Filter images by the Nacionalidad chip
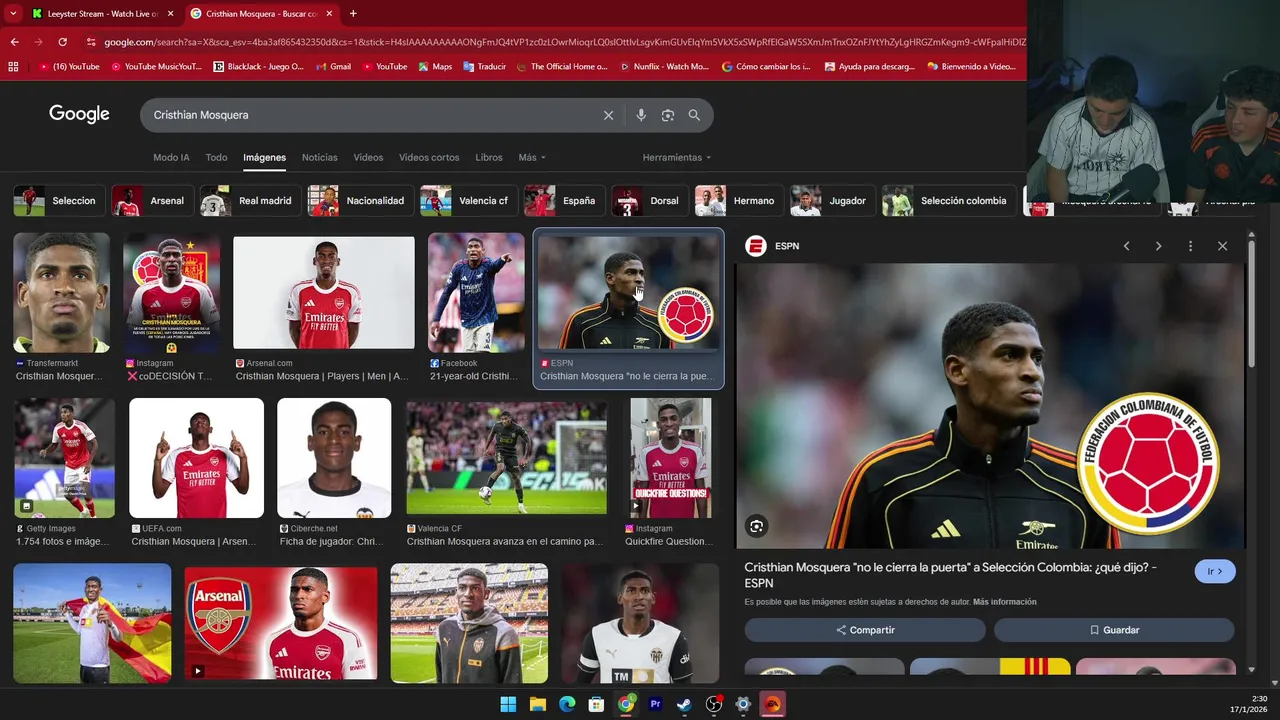Image resolution: width=1280 pixels, height=720 pixels. 360,201
